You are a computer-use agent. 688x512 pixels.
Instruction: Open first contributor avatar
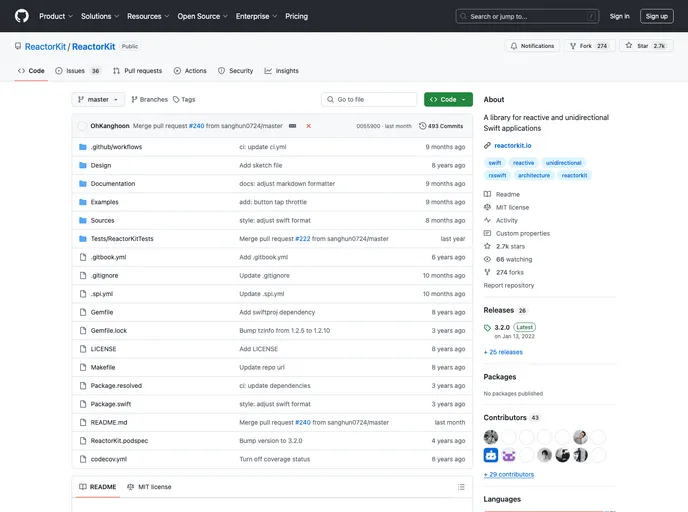(x=491, y=437)
